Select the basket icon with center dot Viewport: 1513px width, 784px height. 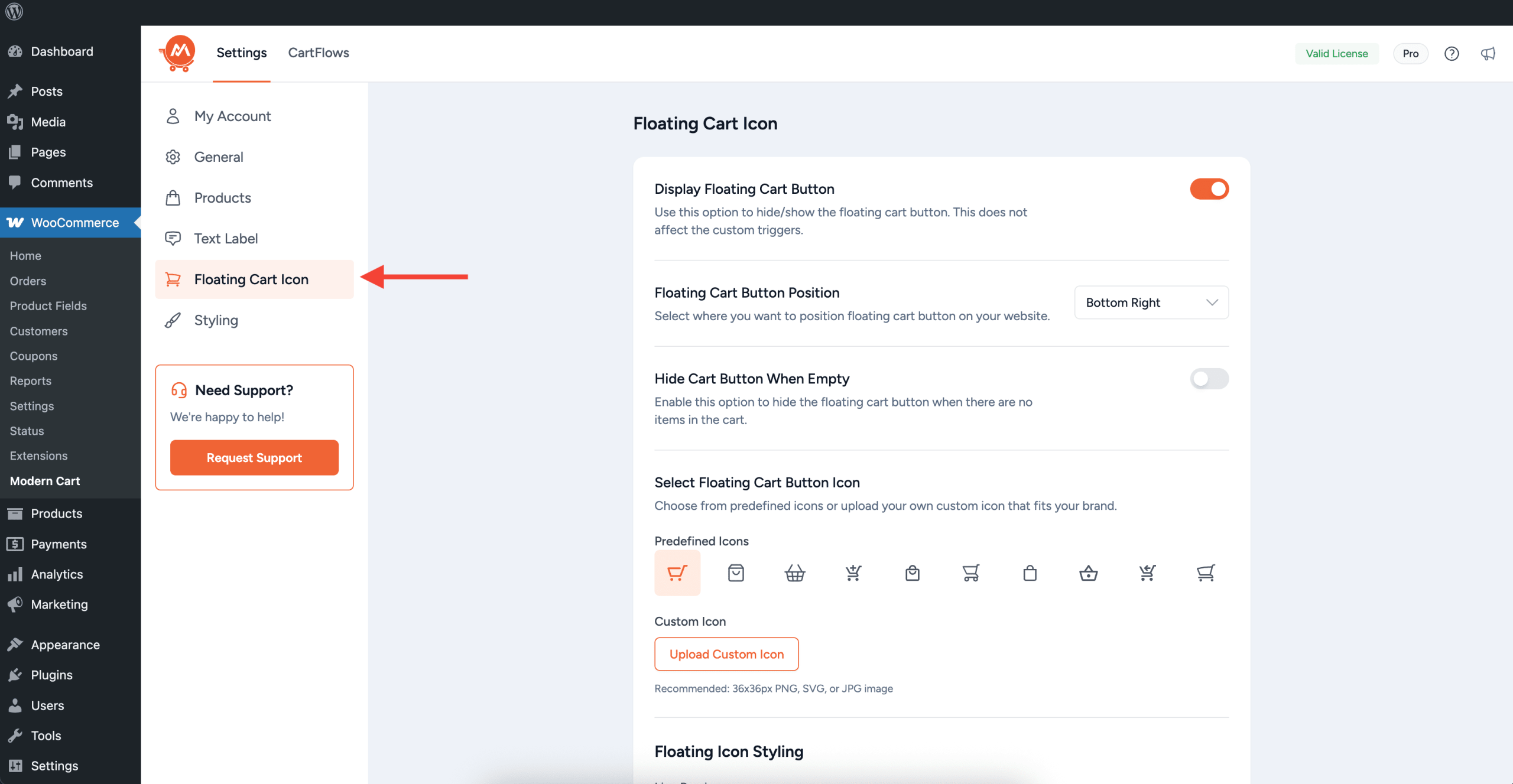click(1089, 573)
